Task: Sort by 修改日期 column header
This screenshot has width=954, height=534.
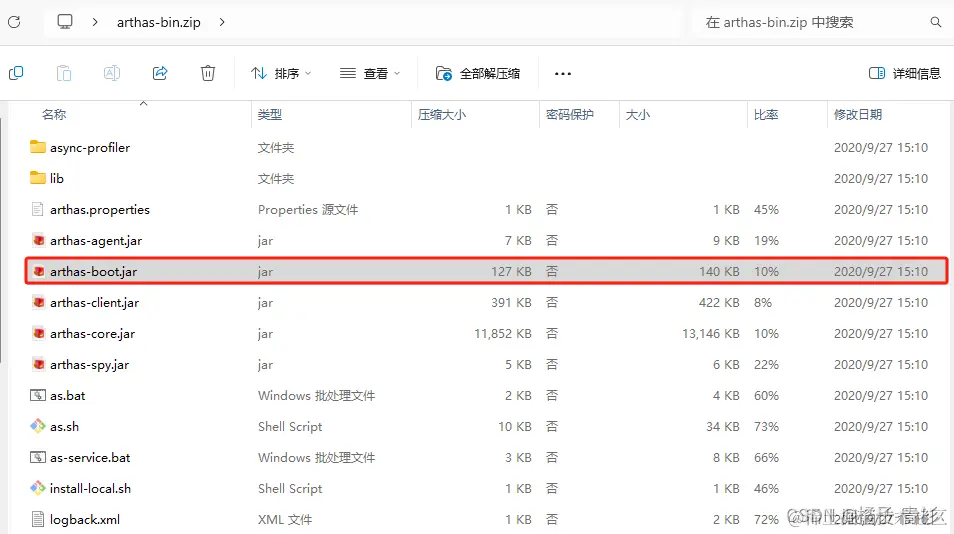Action: [x=858, y=114]
